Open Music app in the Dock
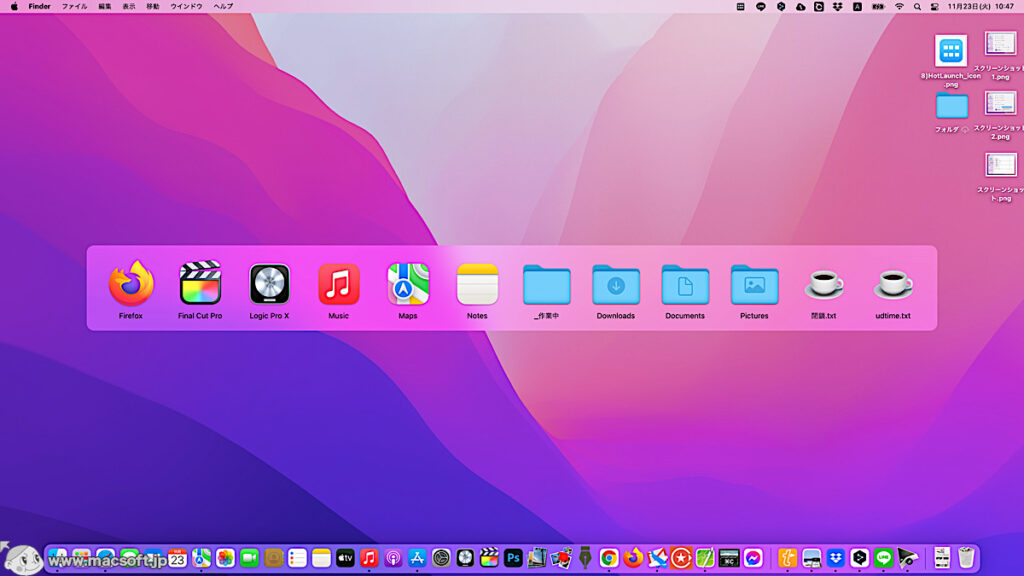The image size is (1024, 576). [x=369, y=558]
